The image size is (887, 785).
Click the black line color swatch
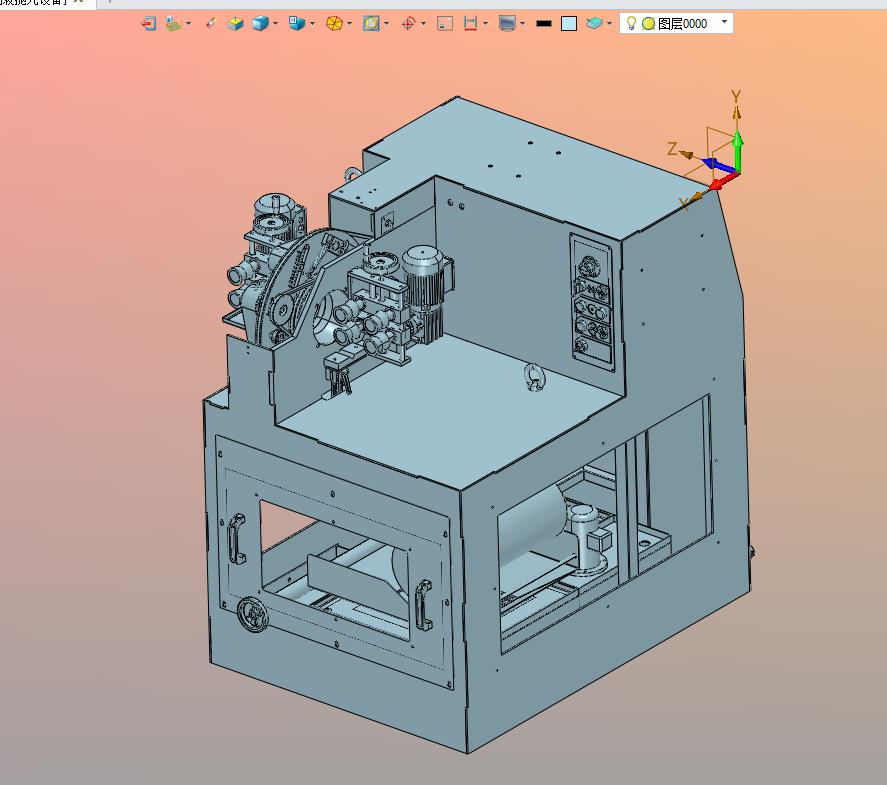544,24
